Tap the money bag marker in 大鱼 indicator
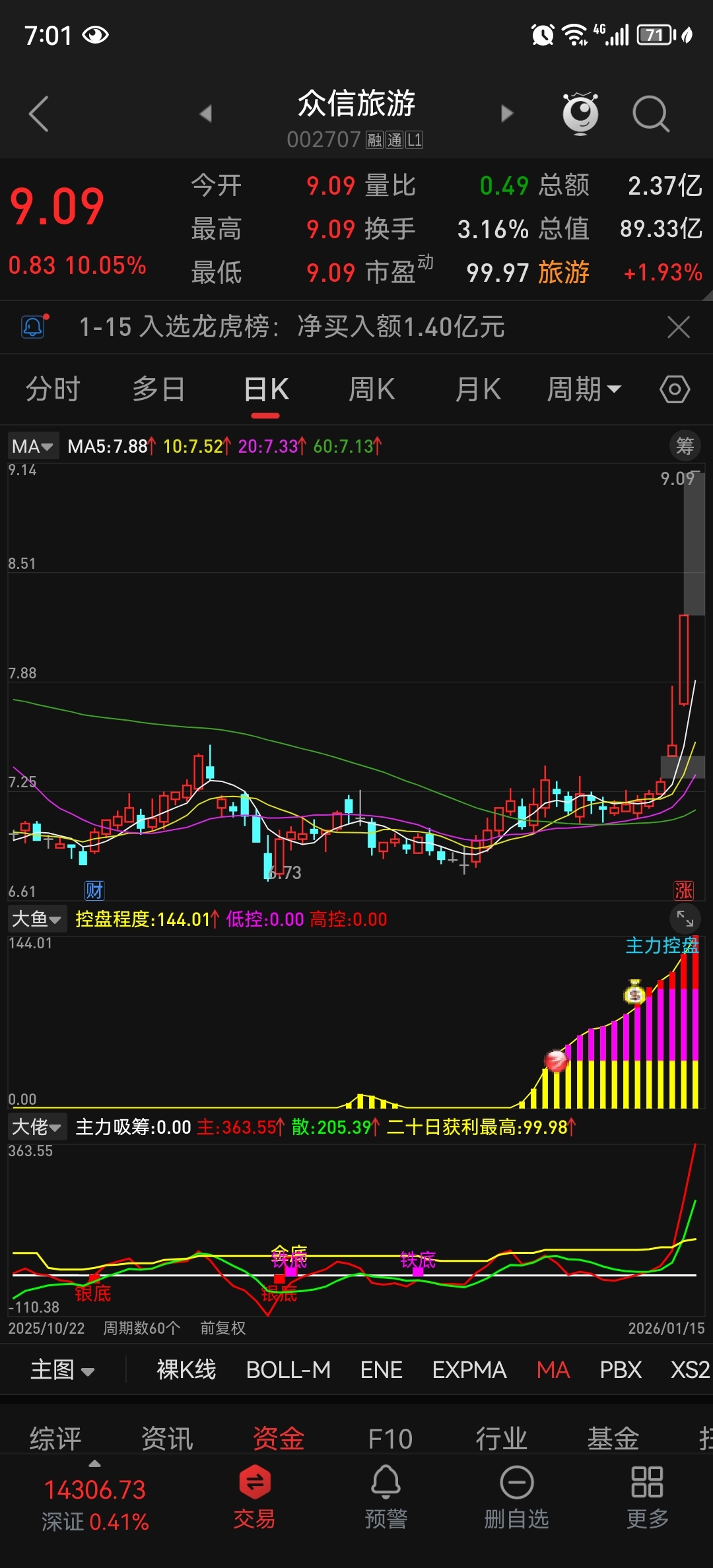This screenshot has height=1568, width=713. pyautogui.click(x=634, y=991)
